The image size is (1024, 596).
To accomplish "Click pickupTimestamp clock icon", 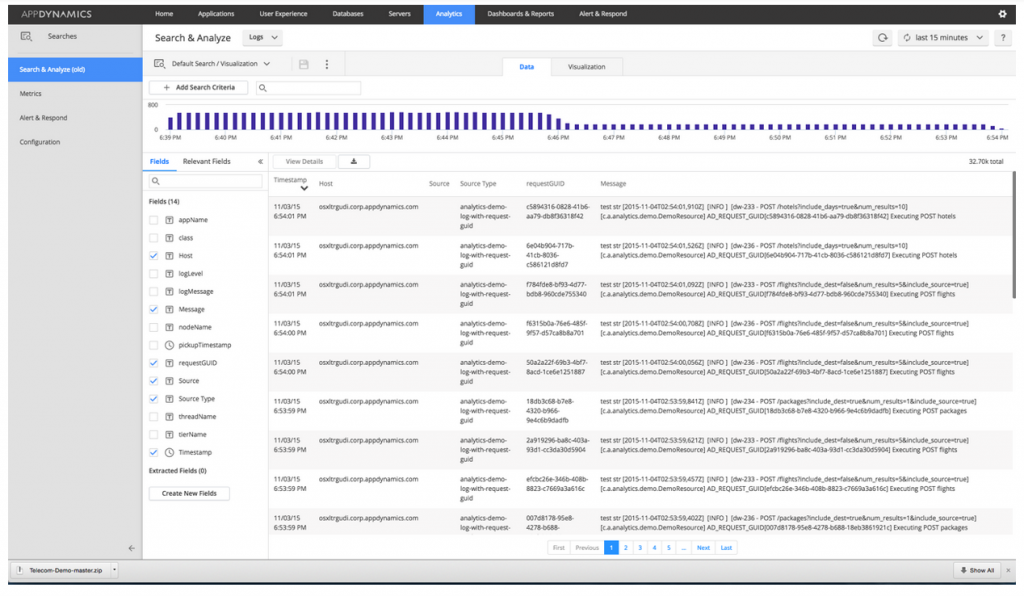I will click(x=169, y=345).
